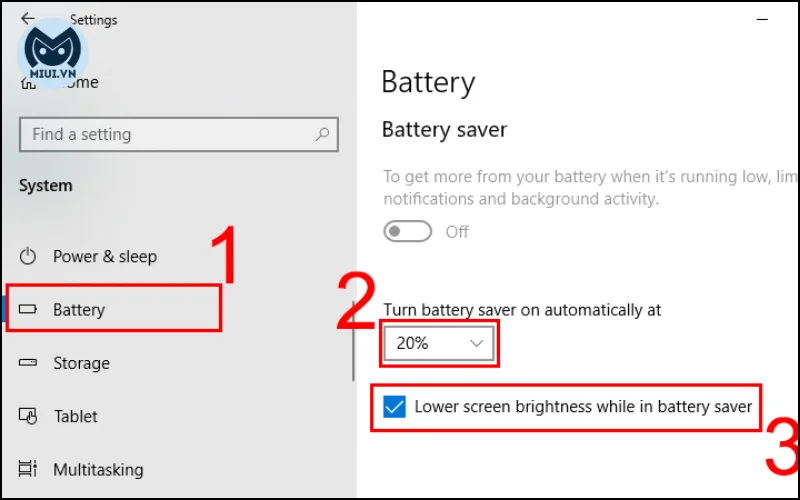
Task: Click the Multitasking icon
Action: point(28,469)
